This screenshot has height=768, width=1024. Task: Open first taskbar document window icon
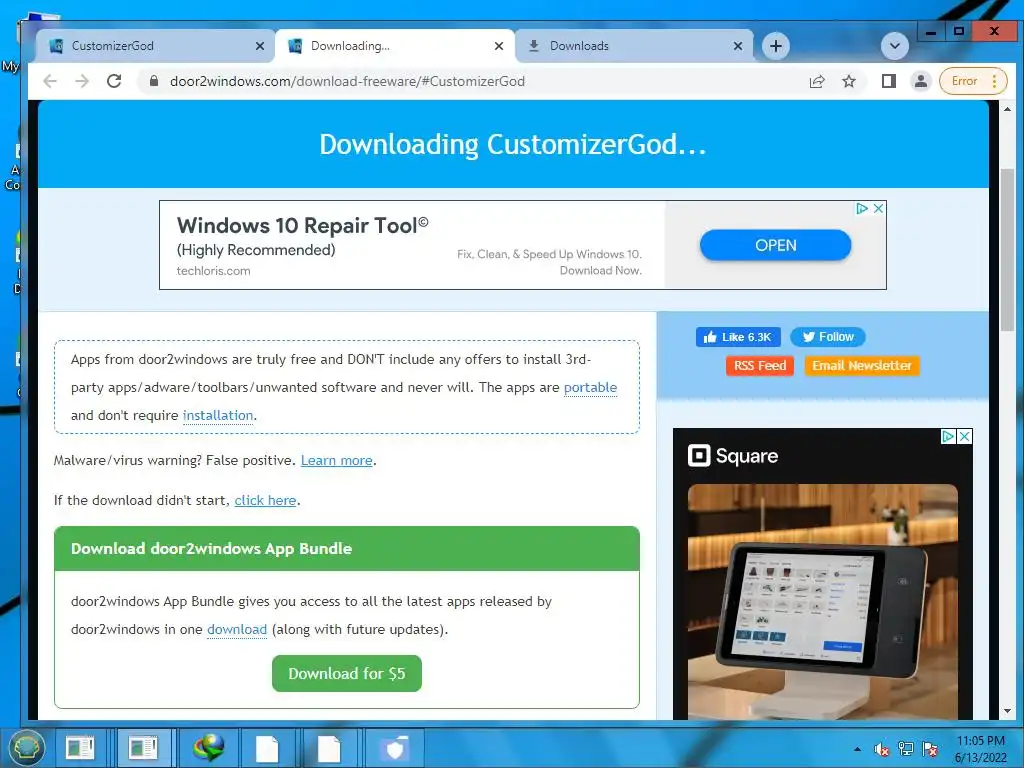coord(80,748)
